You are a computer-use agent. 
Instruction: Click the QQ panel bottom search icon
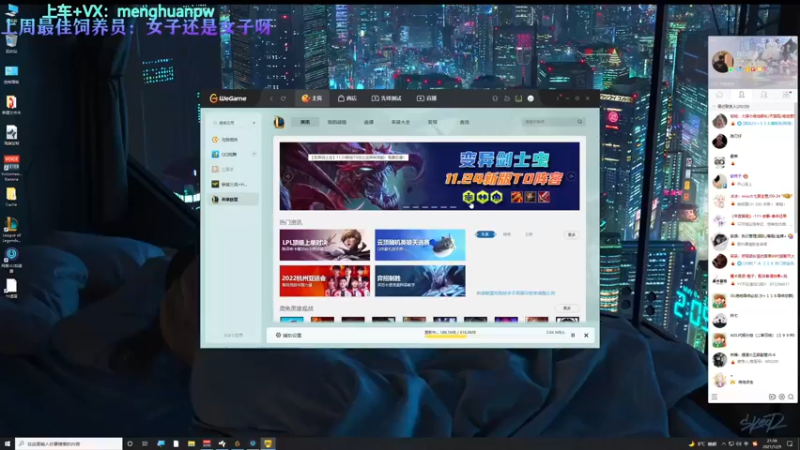[x=791, y=397]
